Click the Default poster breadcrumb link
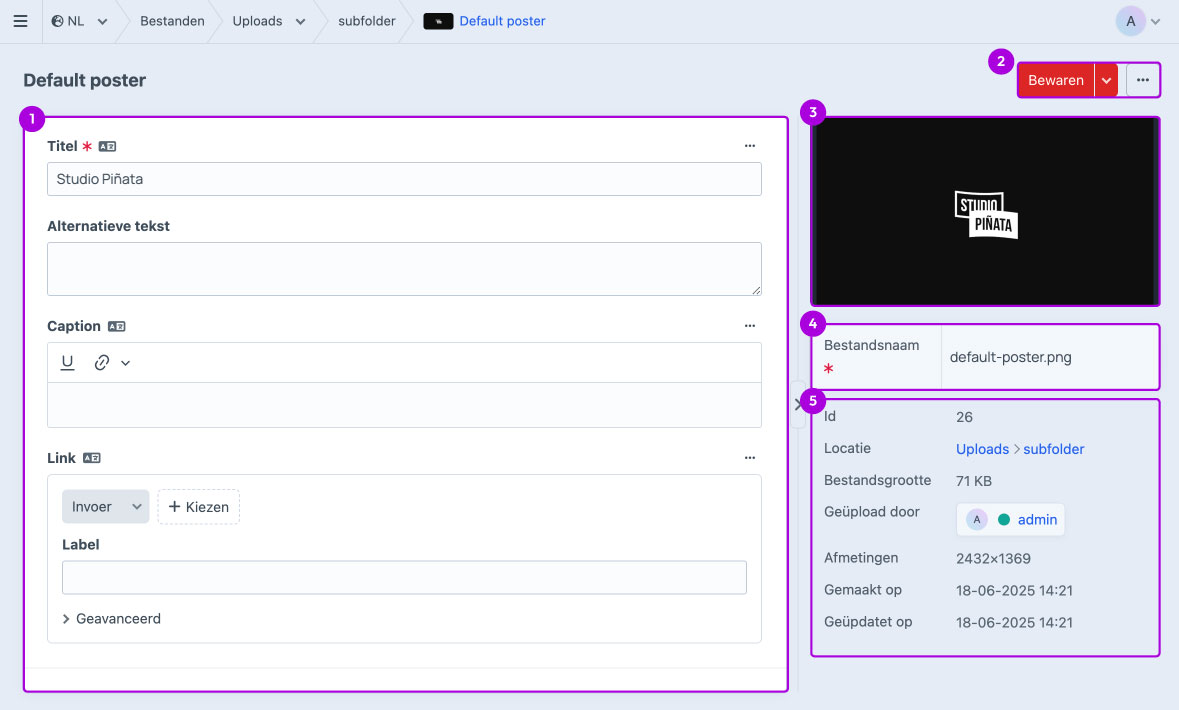The height and width of the screenshot is (710, 1179). 502,21
